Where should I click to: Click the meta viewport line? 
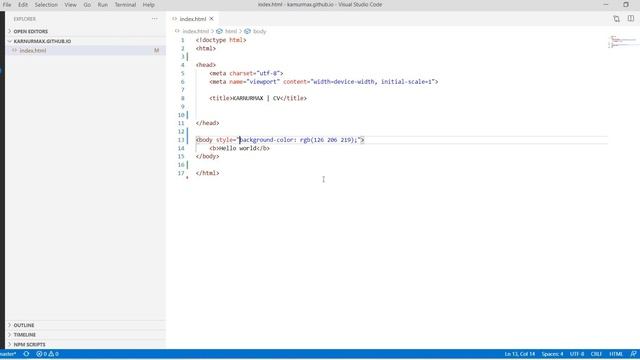pos(324,82)
